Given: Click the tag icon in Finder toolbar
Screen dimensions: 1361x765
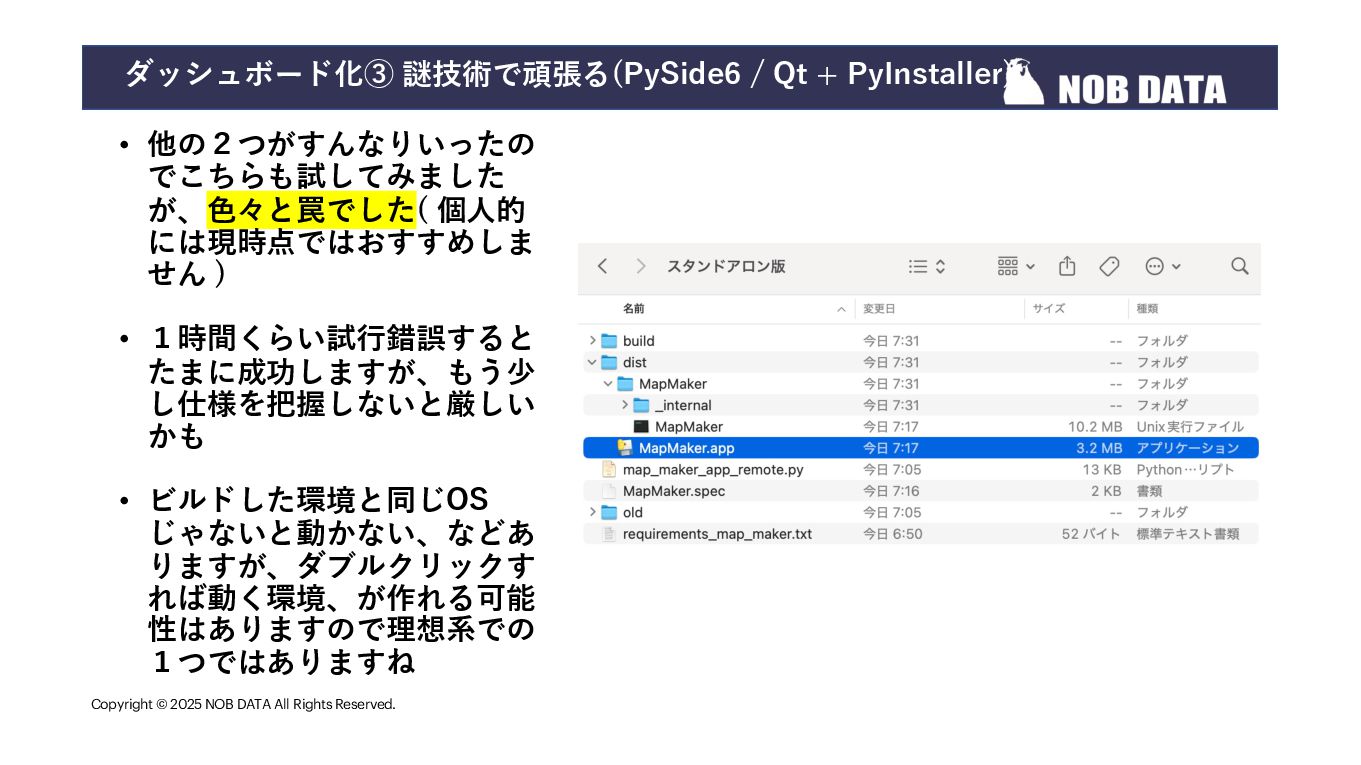Looking at the screenshot, I should [x=1109, y=266].
